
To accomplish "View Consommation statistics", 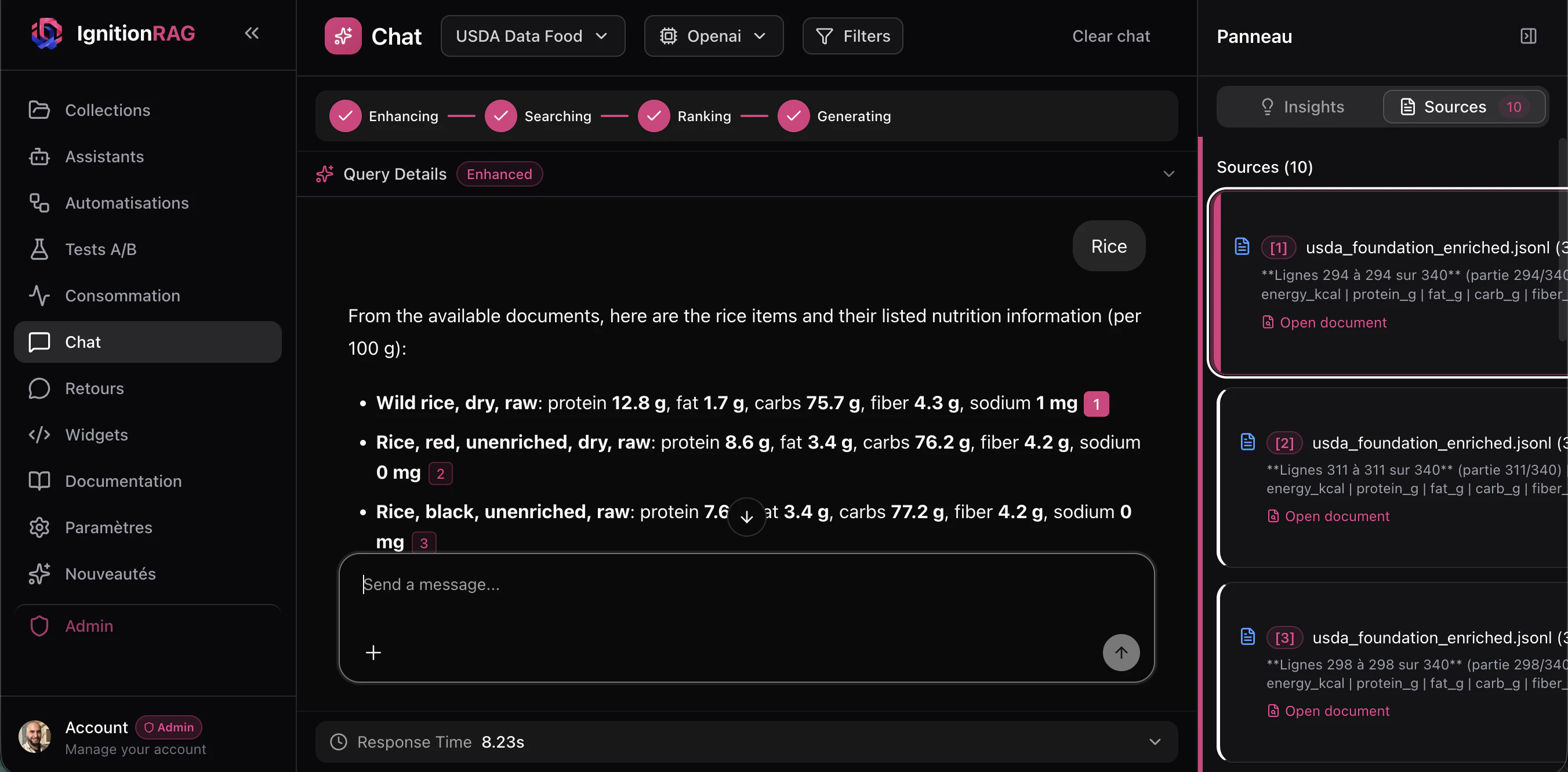I will 122,296.
